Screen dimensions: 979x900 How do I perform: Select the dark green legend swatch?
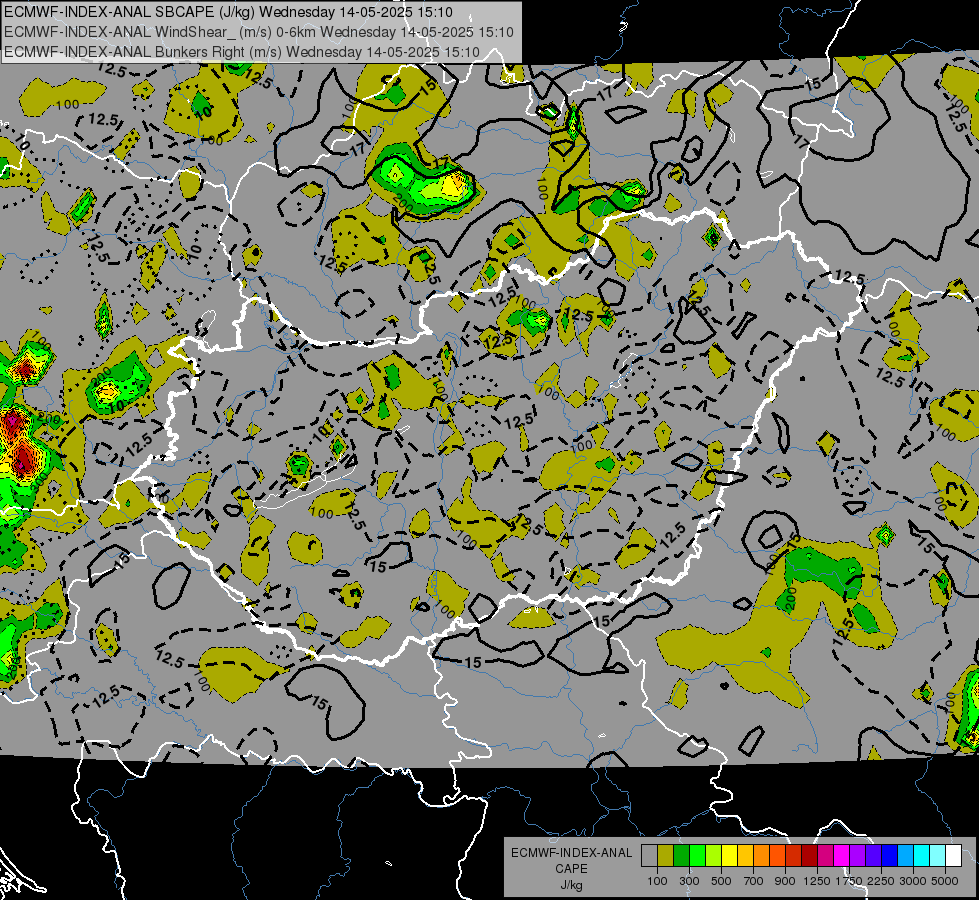click(681, 855)
